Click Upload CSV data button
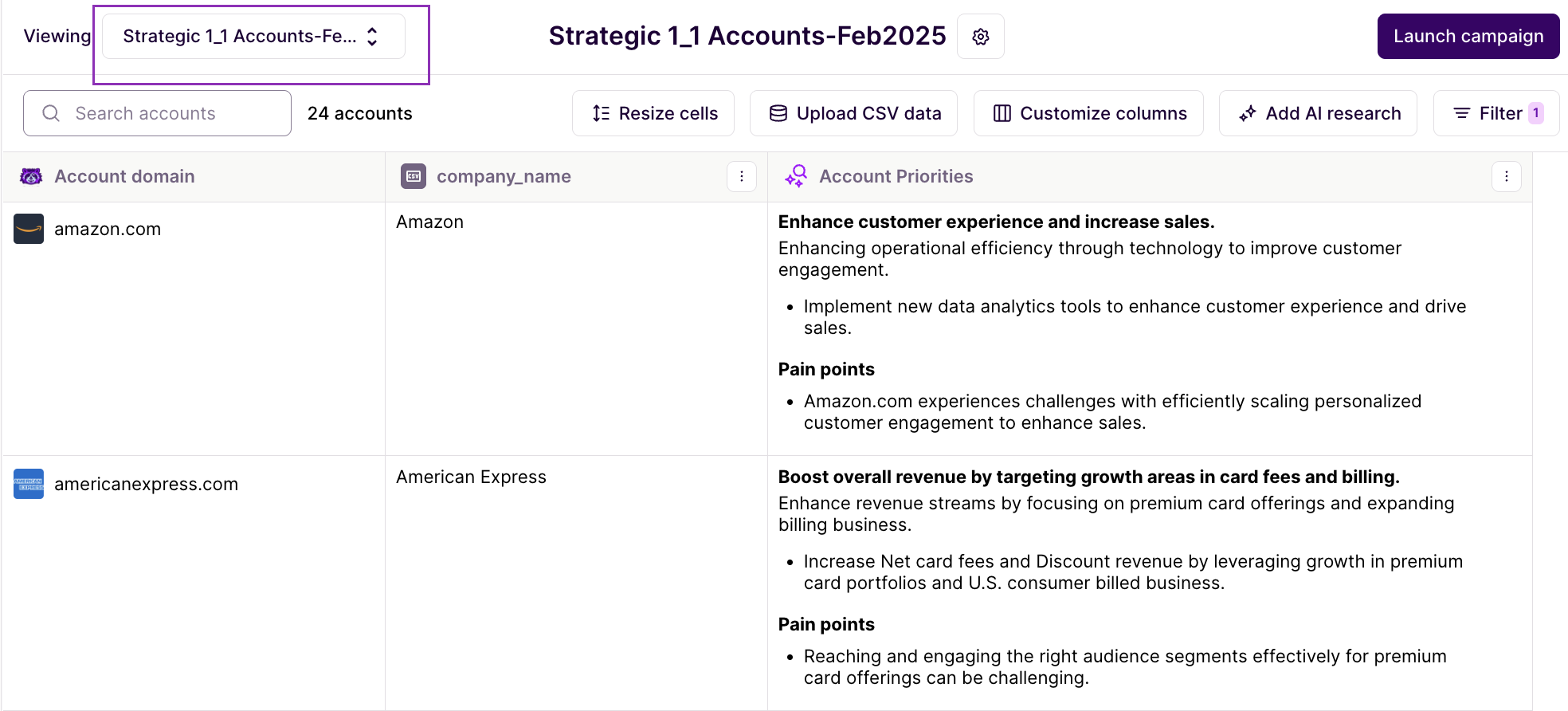The image size is (1568, 711). 853,113
